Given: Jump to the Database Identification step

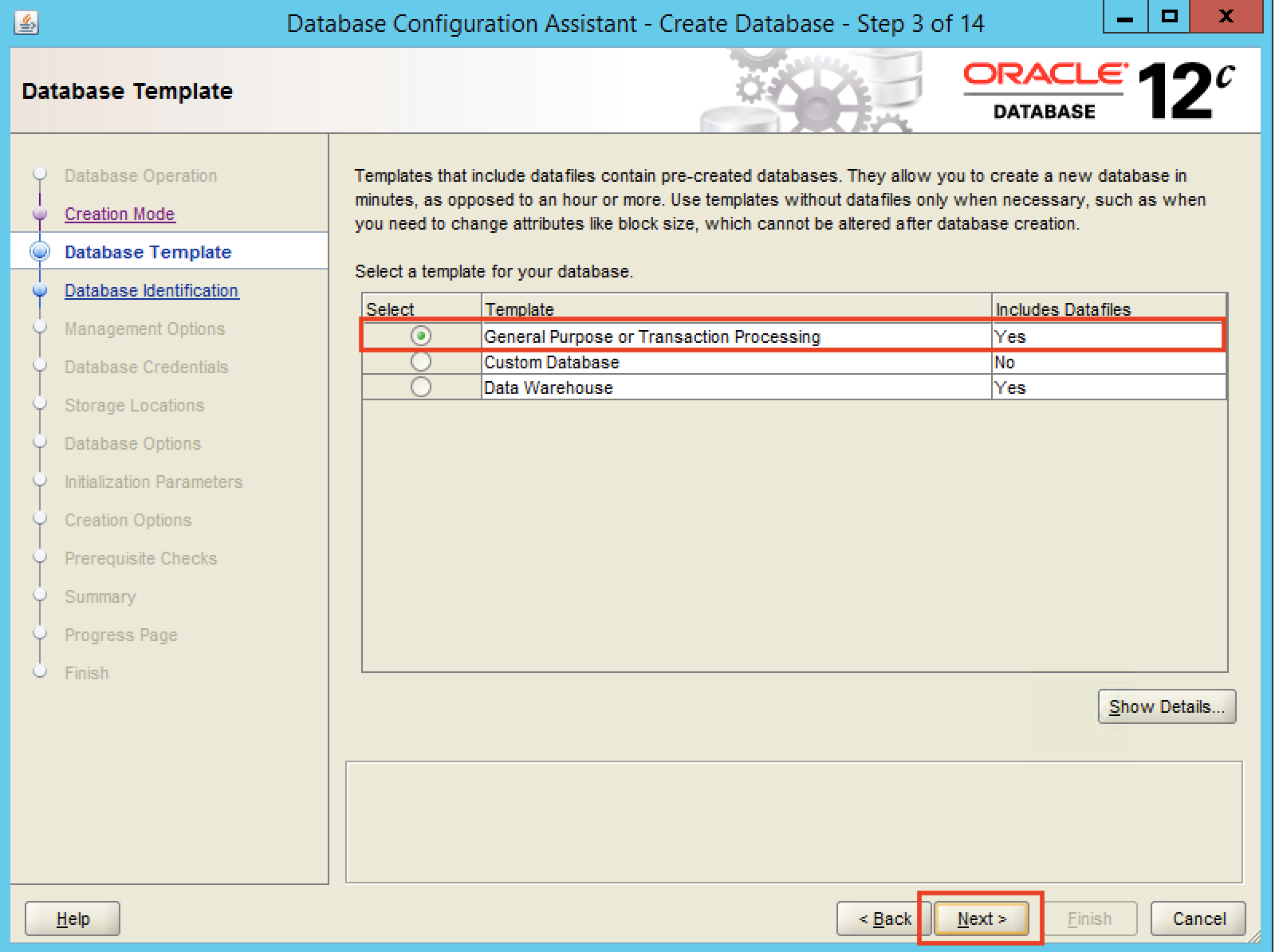Looking at the screenshot, I should click(152, 290).
